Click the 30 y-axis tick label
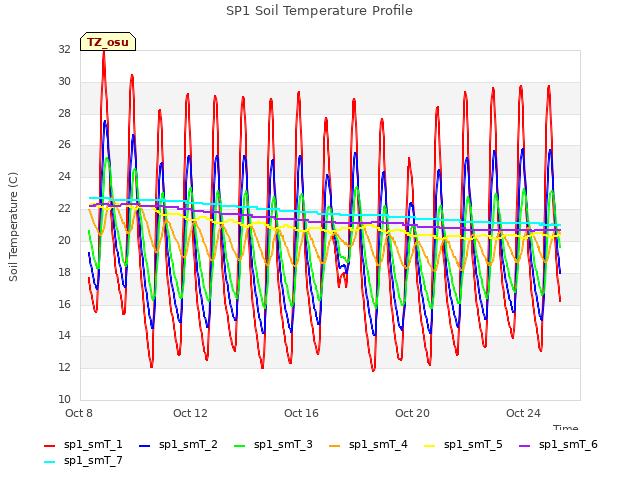Viewport: 640px width, 480px height. click(x=64, y=81)
